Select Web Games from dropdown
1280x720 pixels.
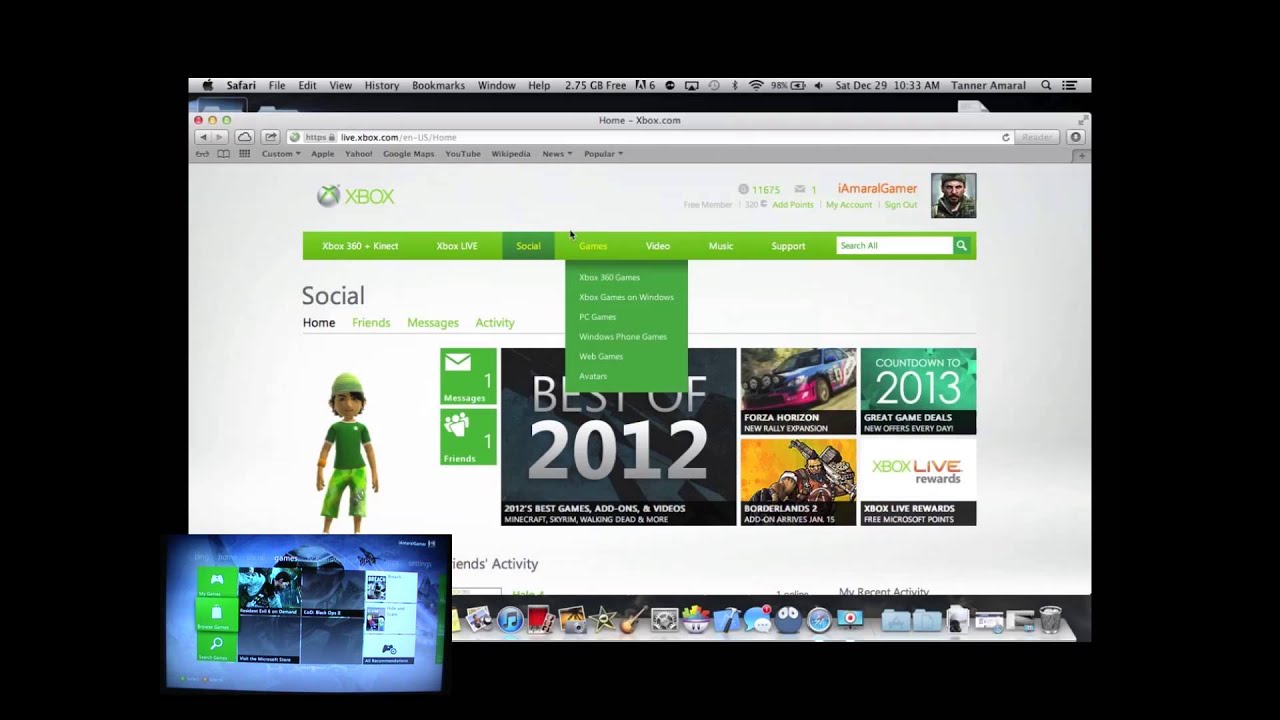click(x=600, y=356)
